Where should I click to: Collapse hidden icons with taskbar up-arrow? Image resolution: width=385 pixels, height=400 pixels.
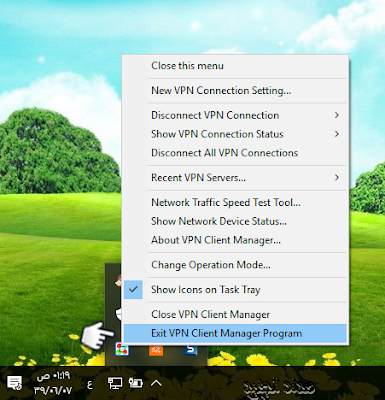(x=156, y=383)
